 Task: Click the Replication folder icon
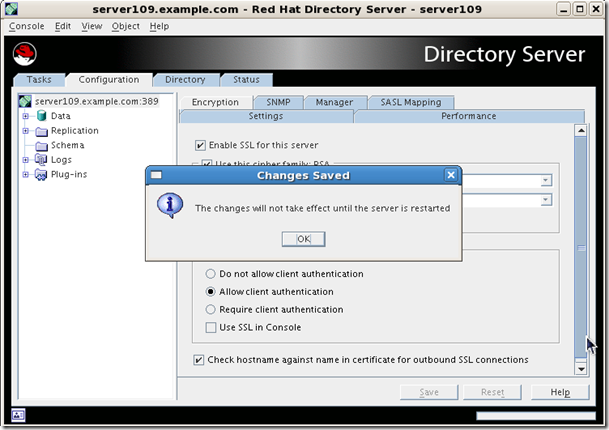pos(42,131)
